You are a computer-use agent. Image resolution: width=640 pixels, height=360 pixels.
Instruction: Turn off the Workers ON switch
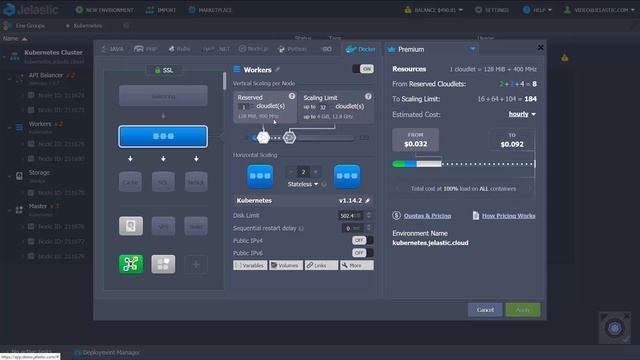click(363, 69)
